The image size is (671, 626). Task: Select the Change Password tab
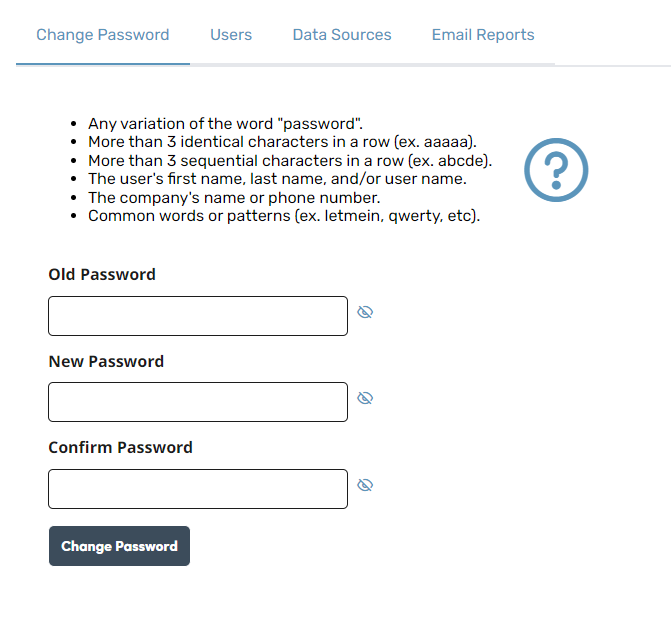[x=103, y=35]
